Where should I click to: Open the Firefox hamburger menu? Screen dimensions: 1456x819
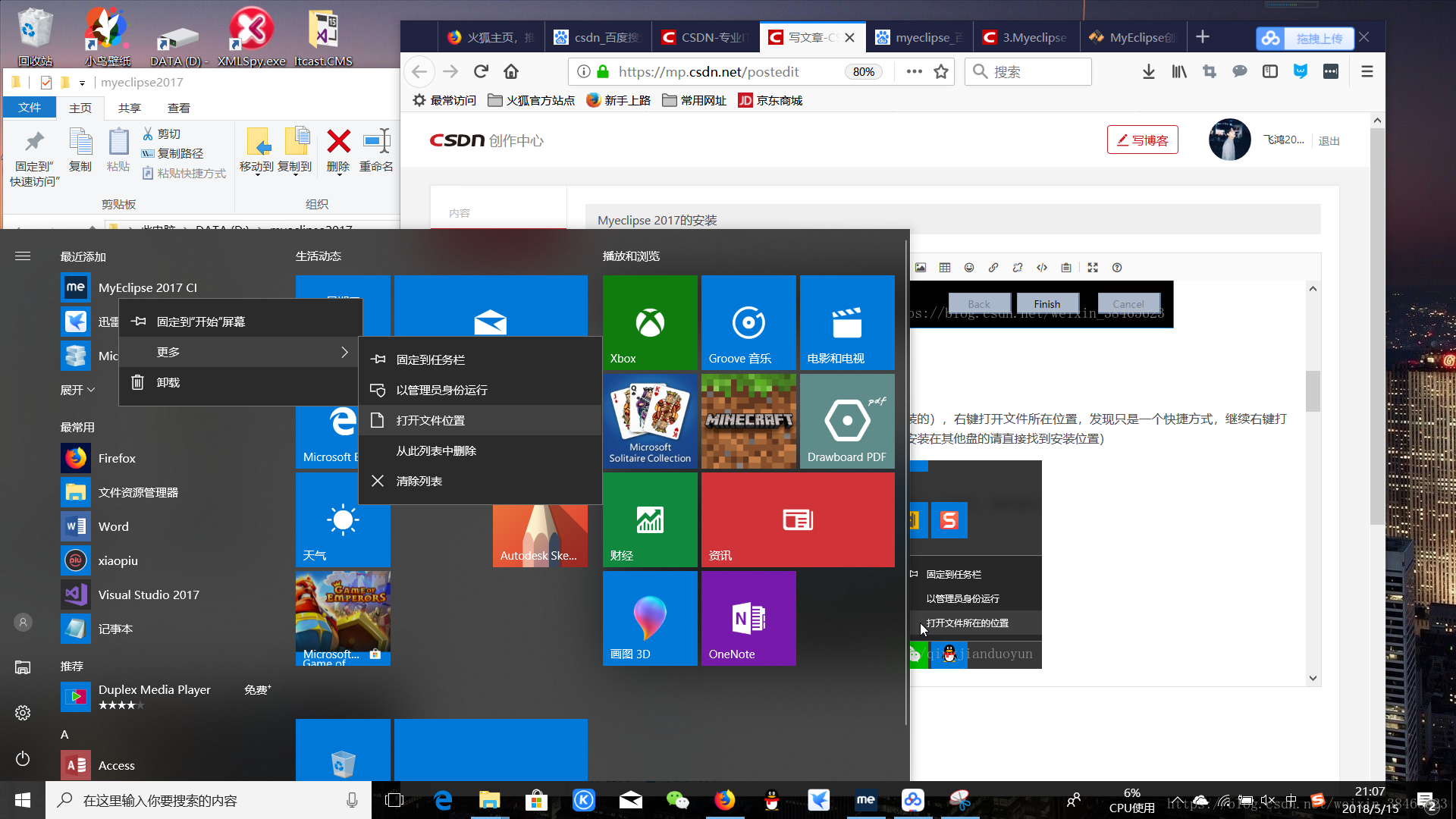1367,71
